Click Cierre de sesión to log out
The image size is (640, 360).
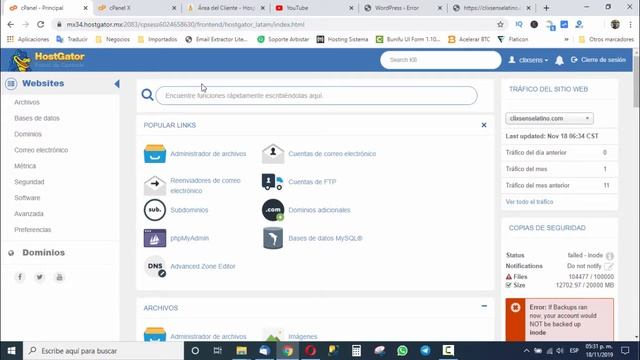[x=598, y=60]
